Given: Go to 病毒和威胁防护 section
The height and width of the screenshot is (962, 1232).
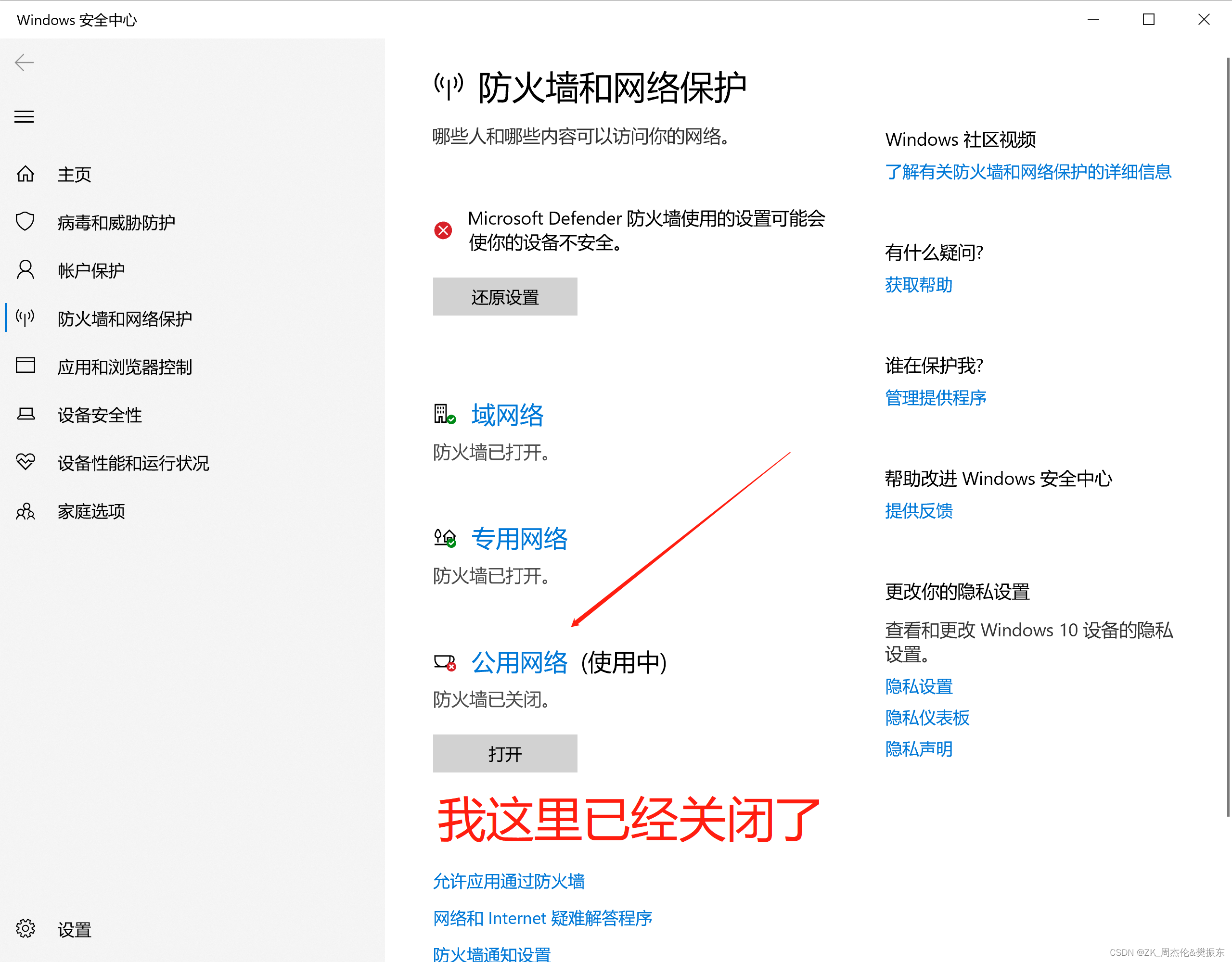Looking at the screenshot, I should click(x=116, y=223).
